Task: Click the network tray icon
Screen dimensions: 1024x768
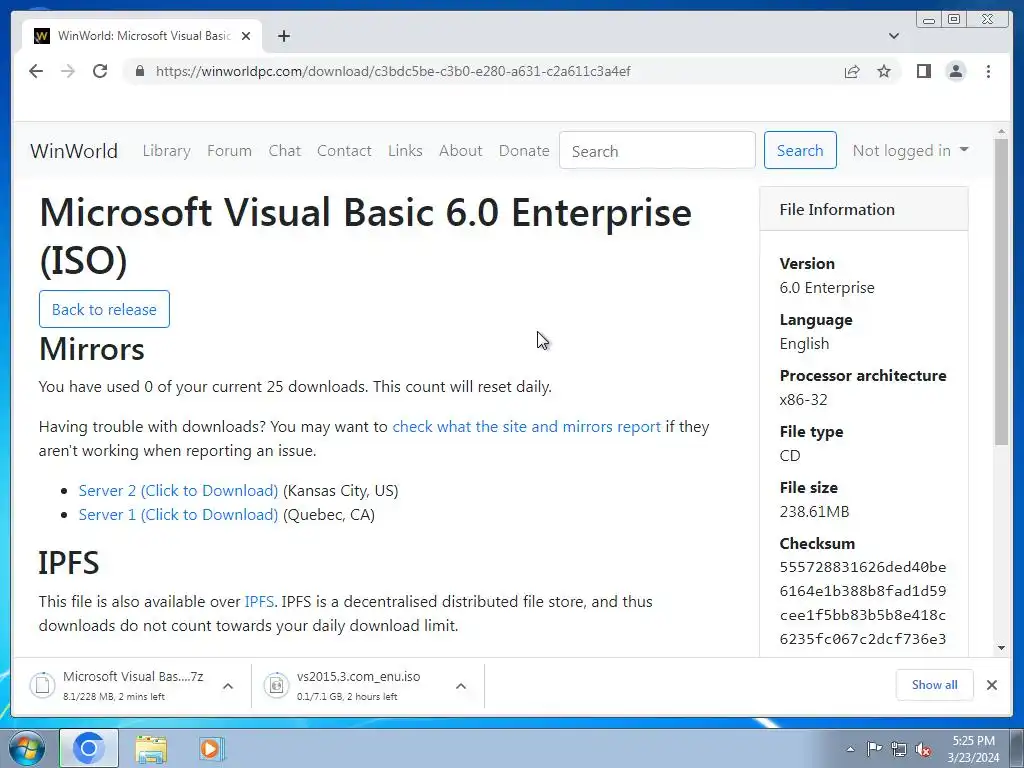Action: coord(899,749)
